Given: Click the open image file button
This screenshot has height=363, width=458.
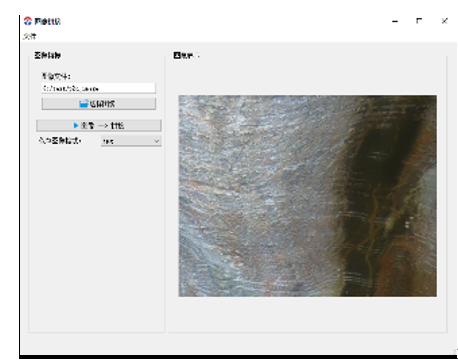Looking at the screenshot, I should [98, 104].
